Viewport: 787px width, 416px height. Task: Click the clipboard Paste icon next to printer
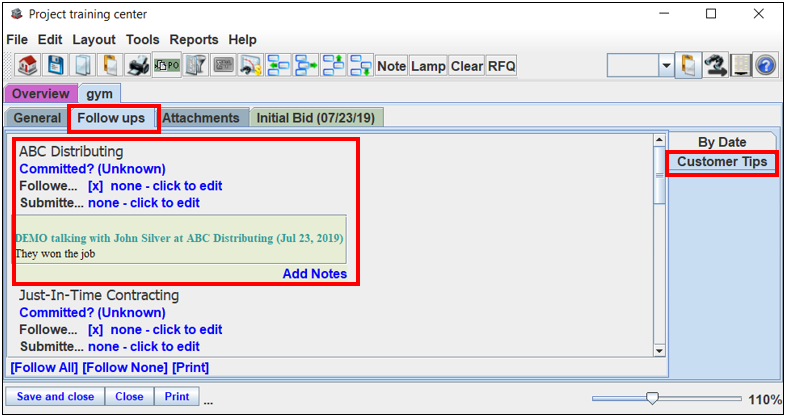pos(109,66)
